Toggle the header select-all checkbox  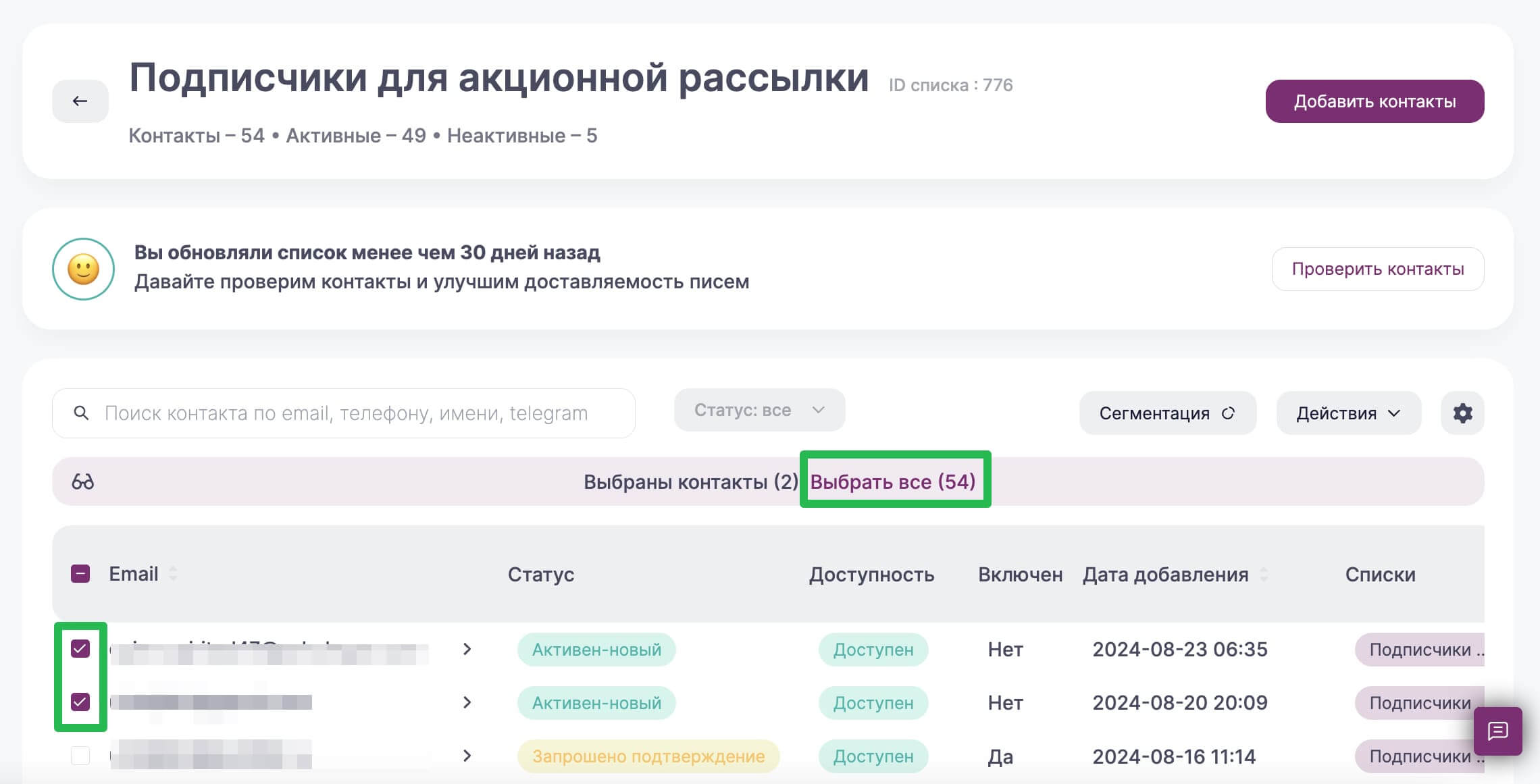tap(80, 574)
